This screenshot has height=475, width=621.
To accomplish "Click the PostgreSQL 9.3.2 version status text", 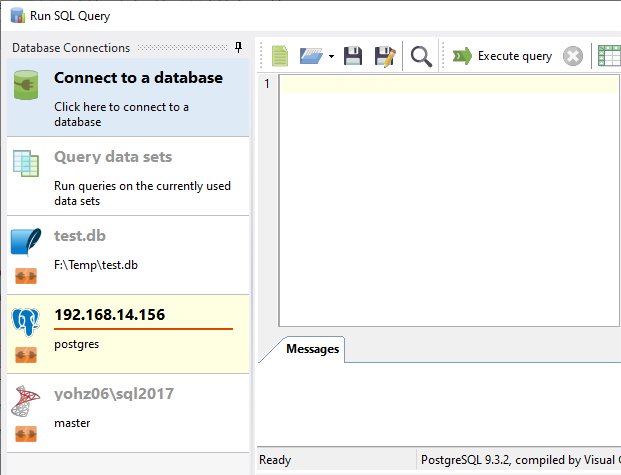I will point(520,460).
